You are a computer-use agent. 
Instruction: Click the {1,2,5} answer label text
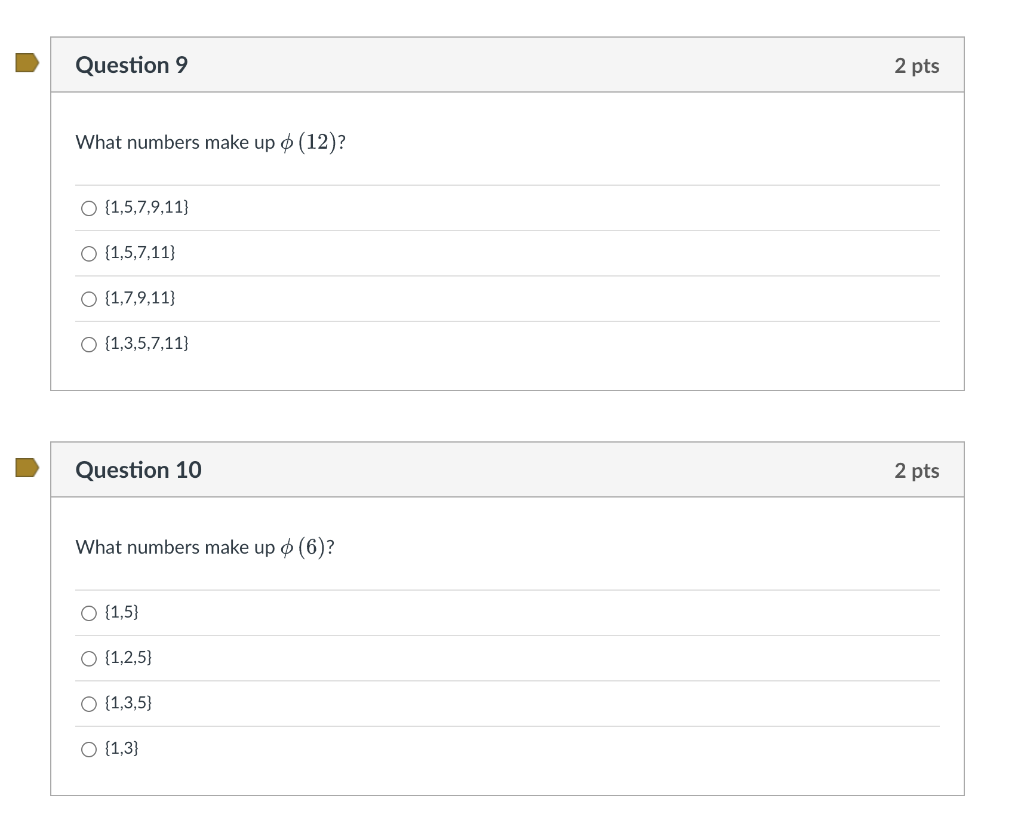tap(128, 658)
